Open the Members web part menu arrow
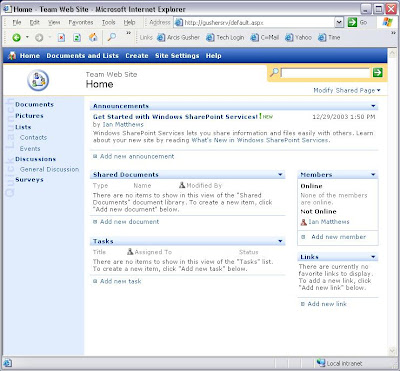400x371 pixels. click(373, 174)
